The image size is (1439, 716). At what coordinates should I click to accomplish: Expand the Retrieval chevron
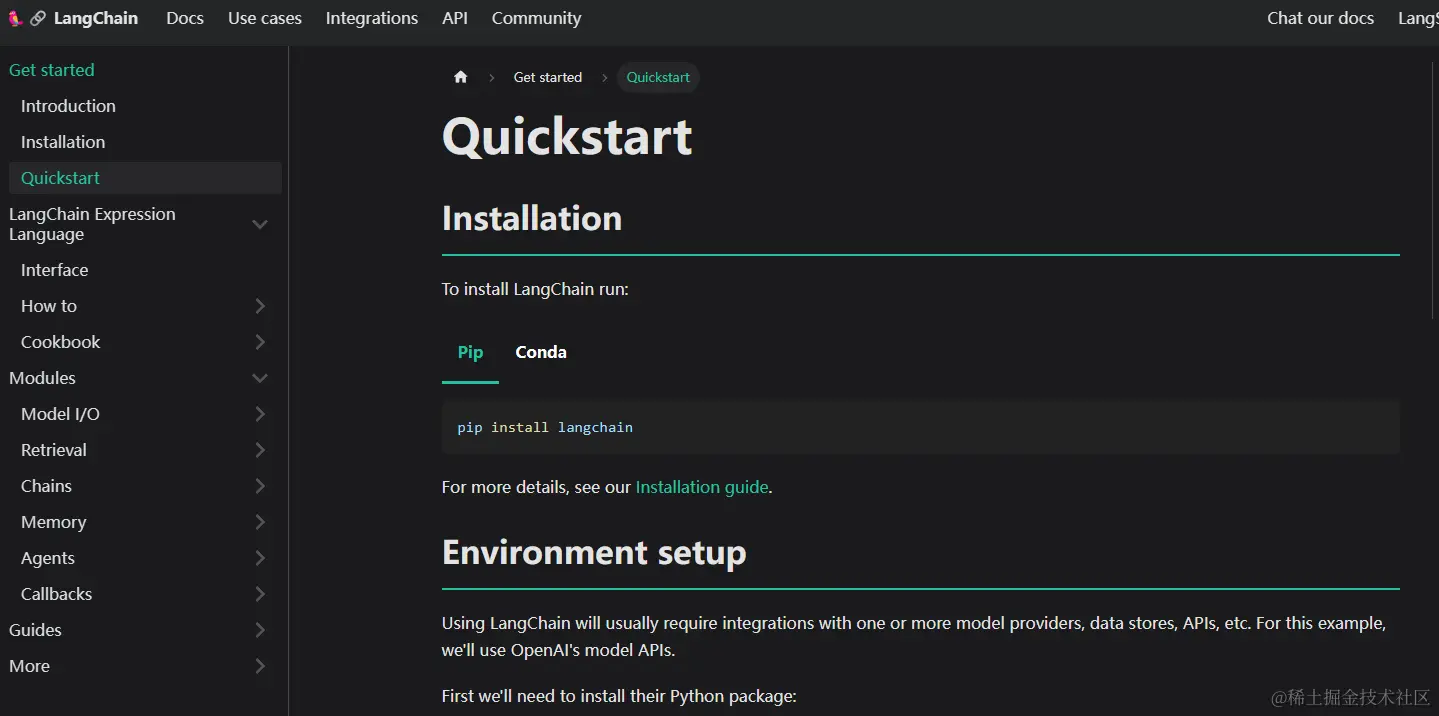260,450
